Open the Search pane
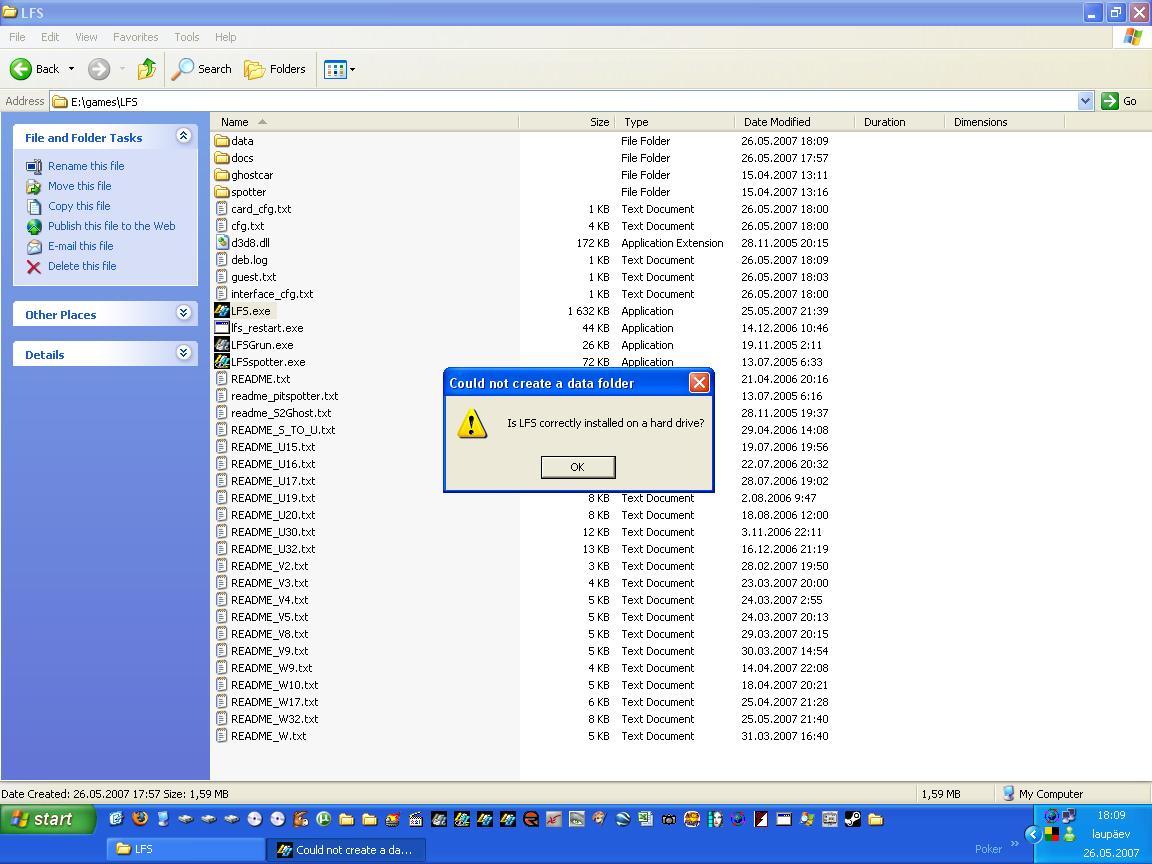1152x864 pixels. 201,69
